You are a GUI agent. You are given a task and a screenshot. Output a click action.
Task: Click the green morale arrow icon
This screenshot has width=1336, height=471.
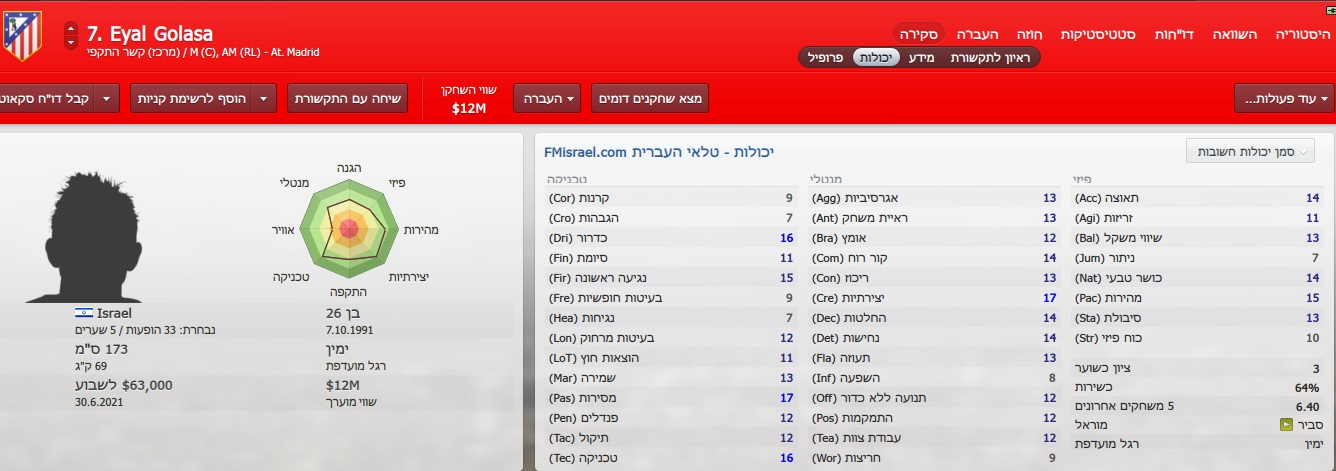click(1286, 425)
